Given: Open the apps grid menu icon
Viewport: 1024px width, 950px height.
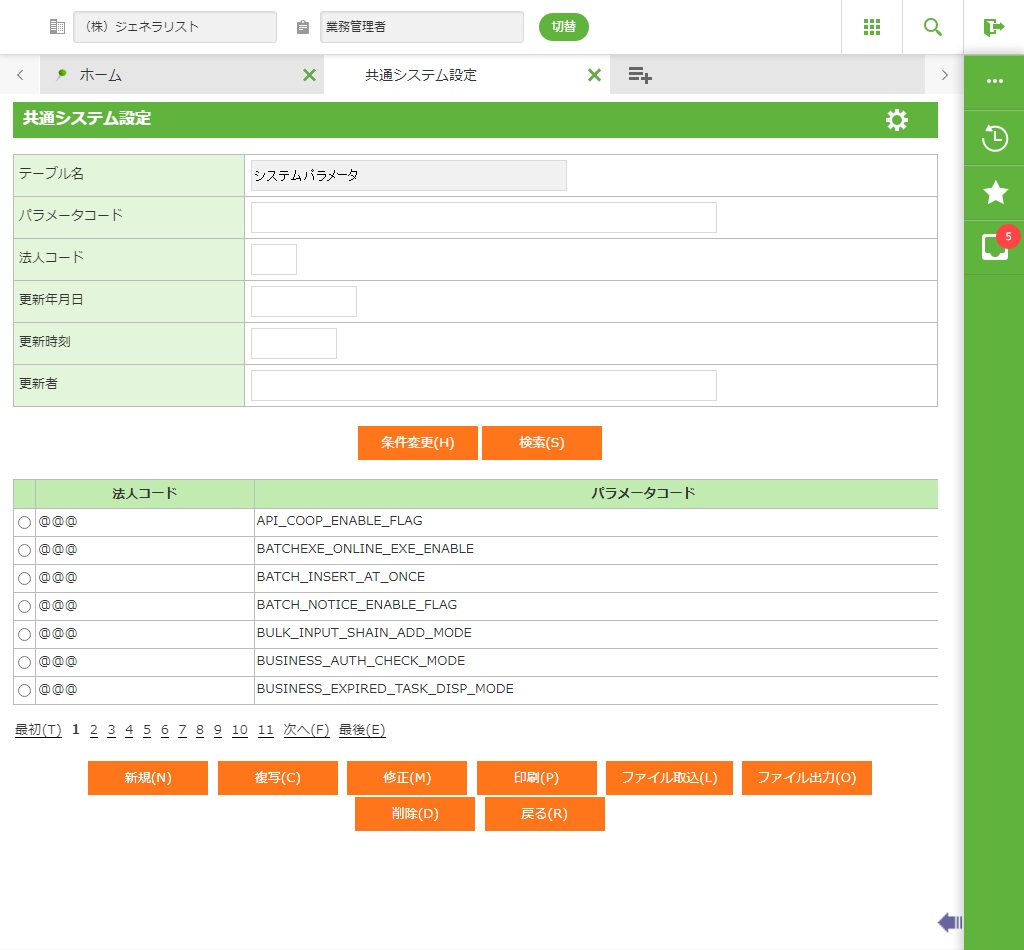Looking at the screenshot, I should (872, 27).
